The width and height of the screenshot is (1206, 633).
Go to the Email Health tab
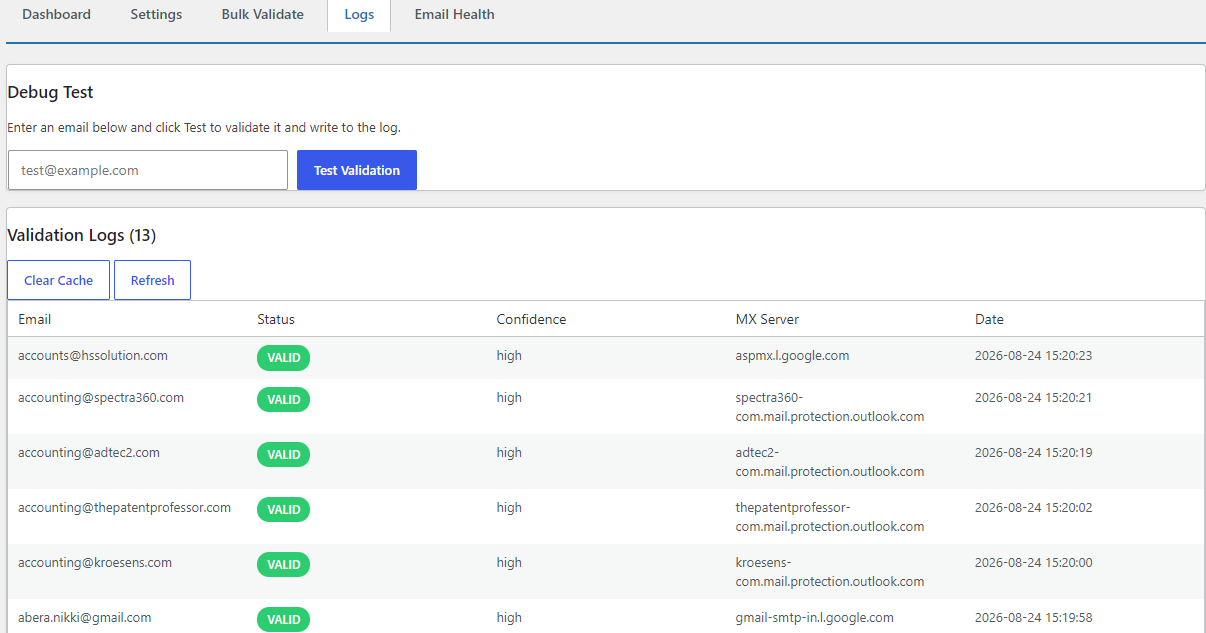(454, 15)
